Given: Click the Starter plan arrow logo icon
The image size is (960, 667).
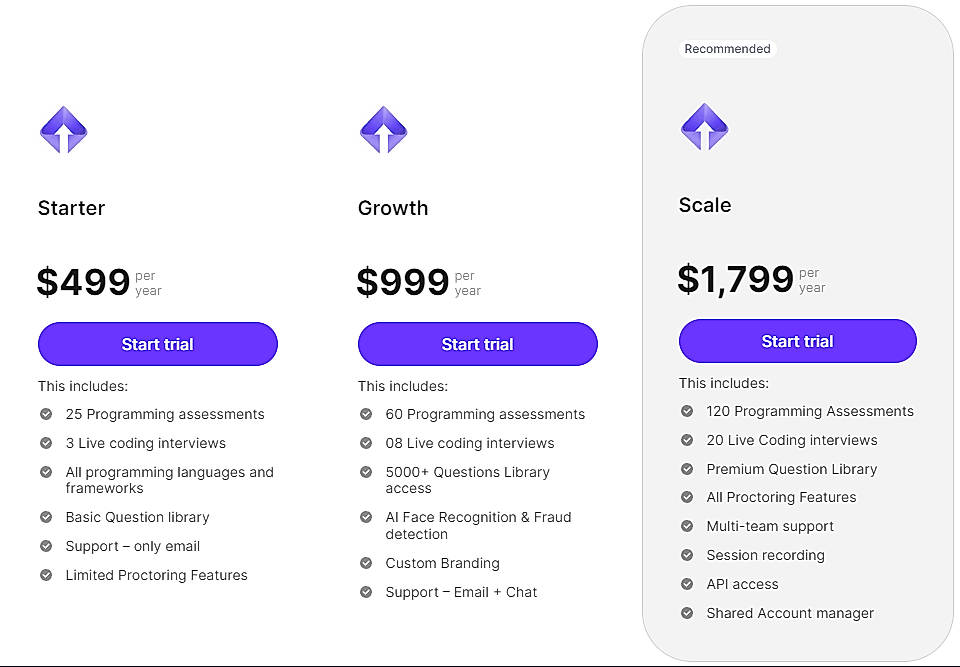Looking at the screenshot, I should click(63, 130).
